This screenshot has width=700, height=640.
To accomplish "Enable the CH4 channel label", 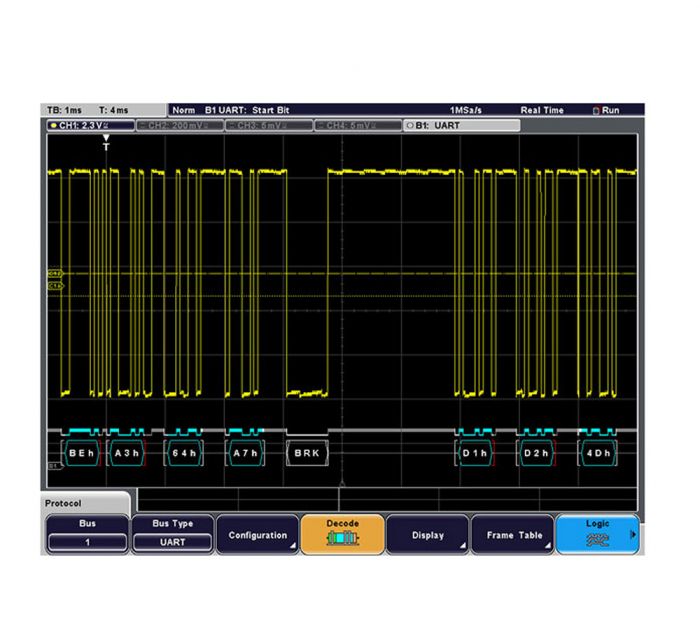I will tap(357, 125).
